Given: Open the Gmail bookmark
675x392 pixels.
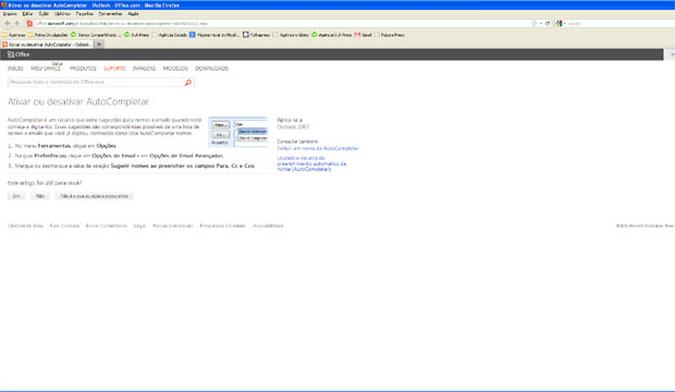Looking at the screenshot, I should [x=363, y=35].
